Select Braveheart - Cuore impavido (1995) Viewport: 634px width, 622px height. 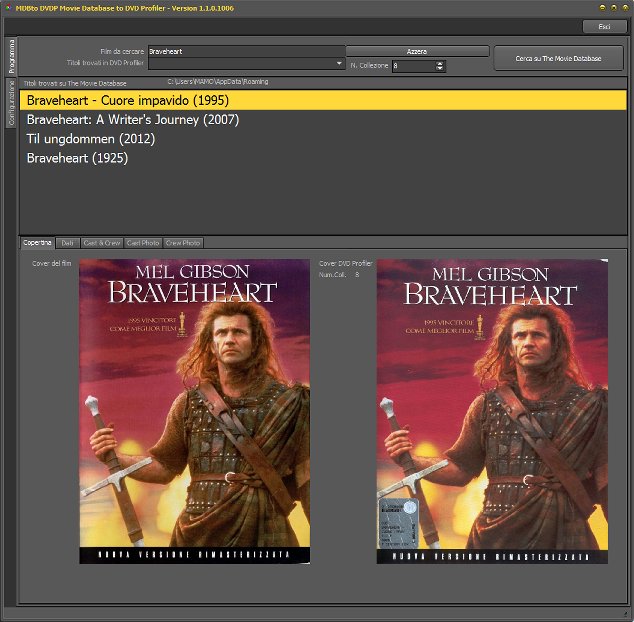coord(323,100)
